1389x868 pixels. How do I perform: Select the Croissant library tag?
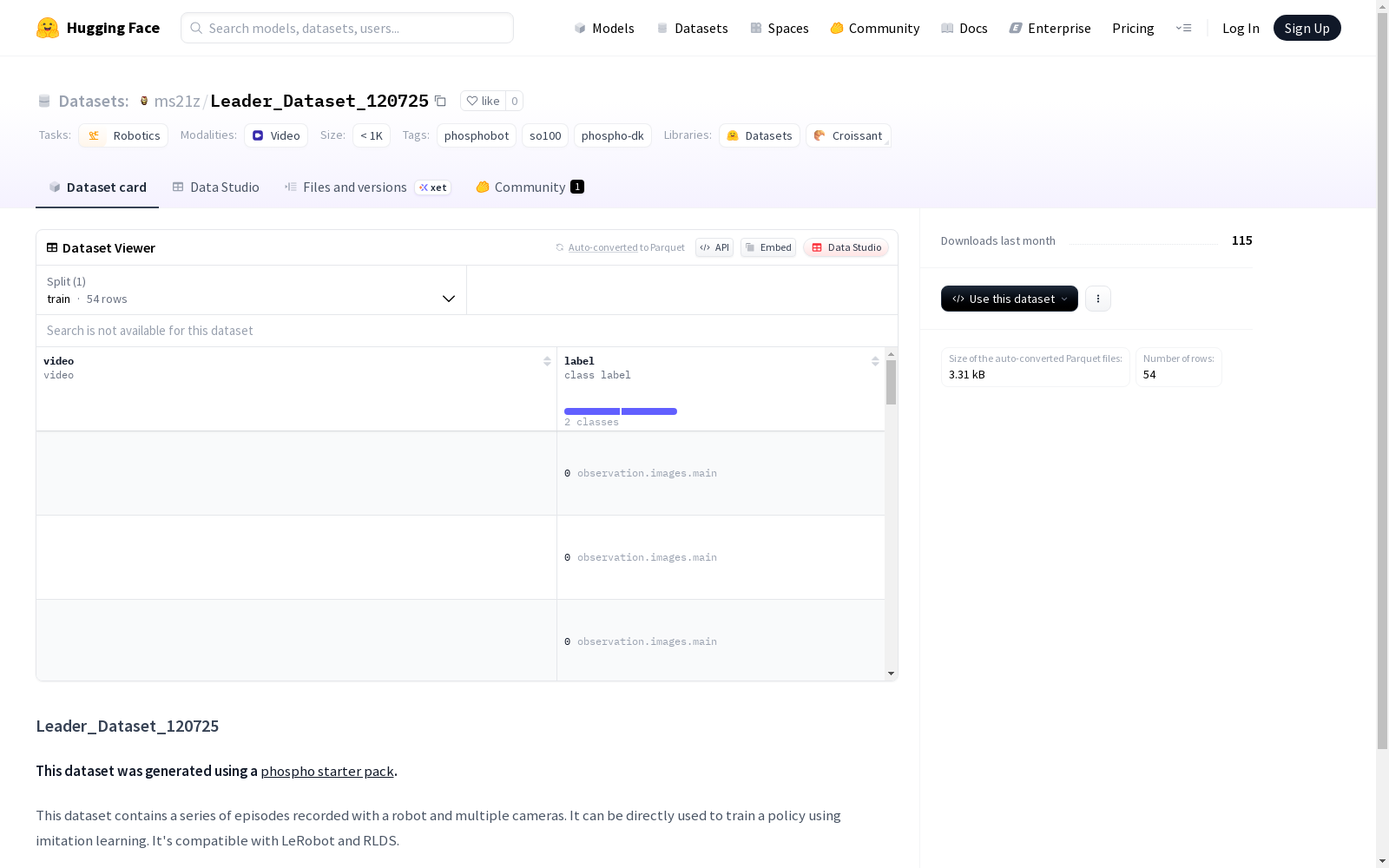tap(848, 135)
